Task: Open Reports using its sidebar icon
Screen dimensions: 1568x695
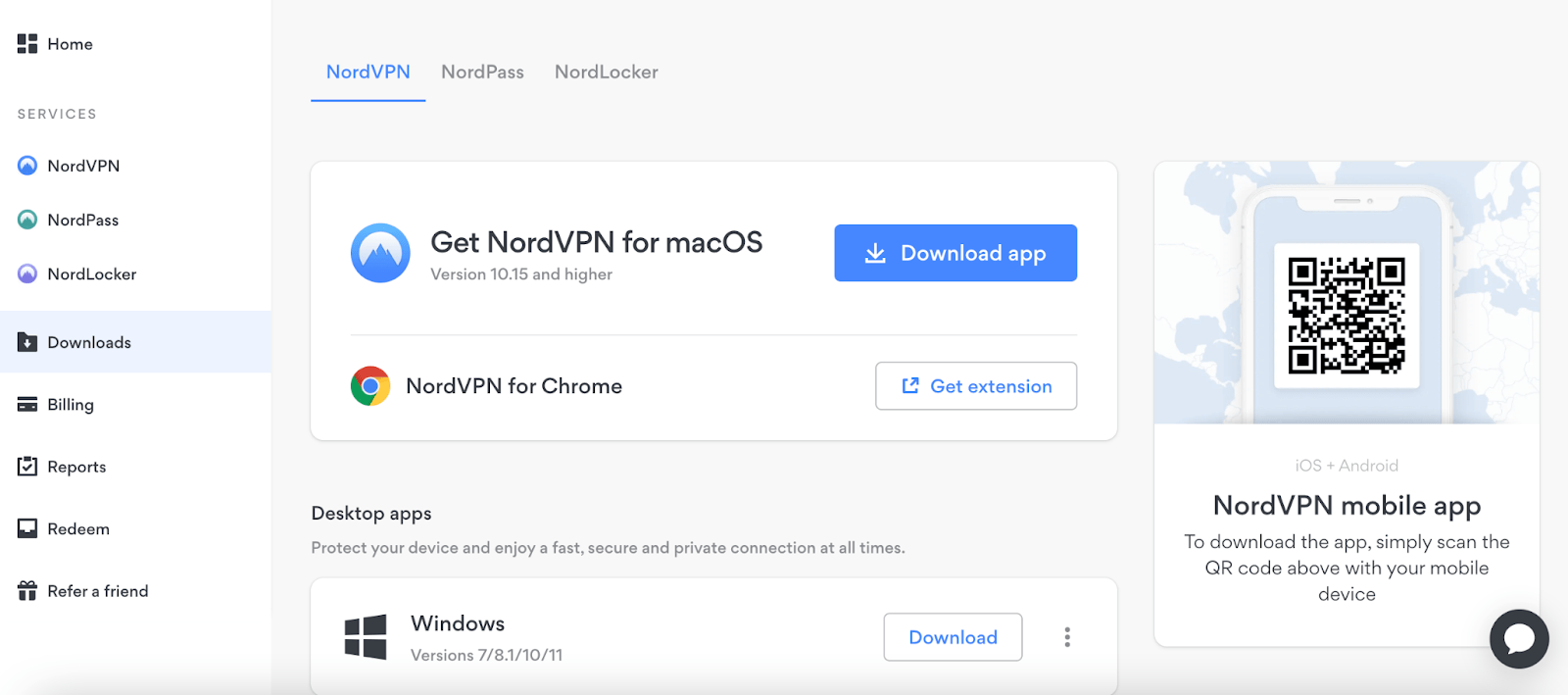Action: coord(26,466)
